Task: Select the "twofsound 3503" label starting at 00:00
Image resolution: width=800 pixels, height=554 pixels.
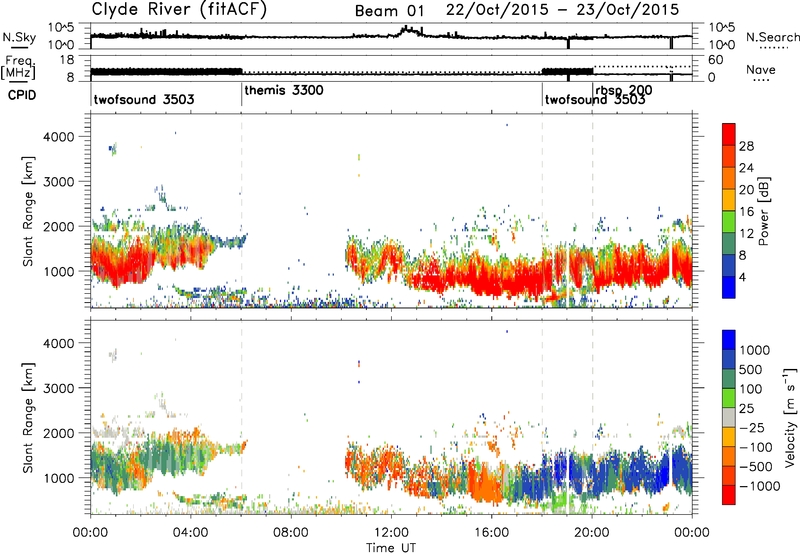Action: pyautogui.click(x=144, y=99)
